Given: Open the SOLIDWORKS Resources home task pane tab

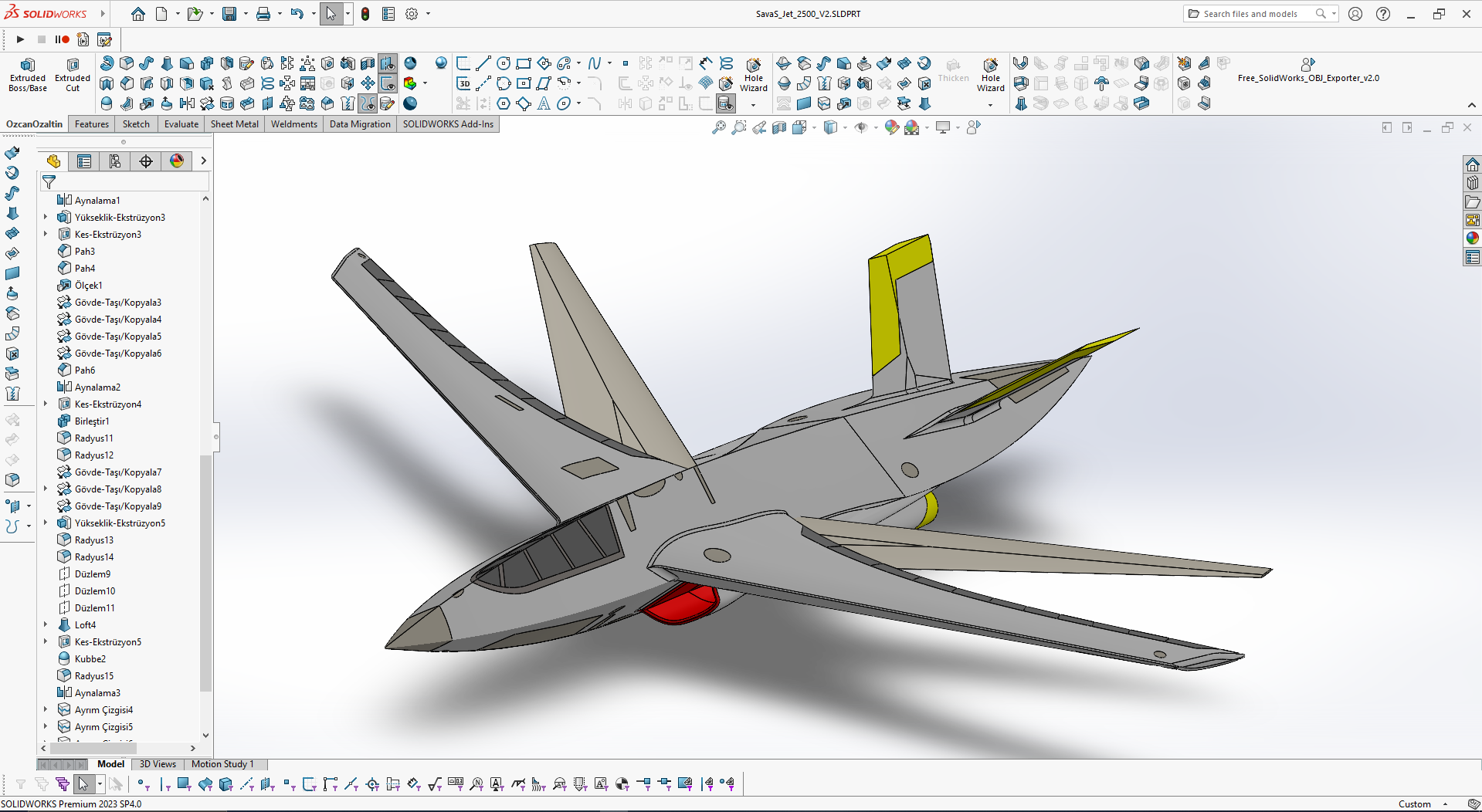Looking at the screenshot, I should coord(1473,164).
